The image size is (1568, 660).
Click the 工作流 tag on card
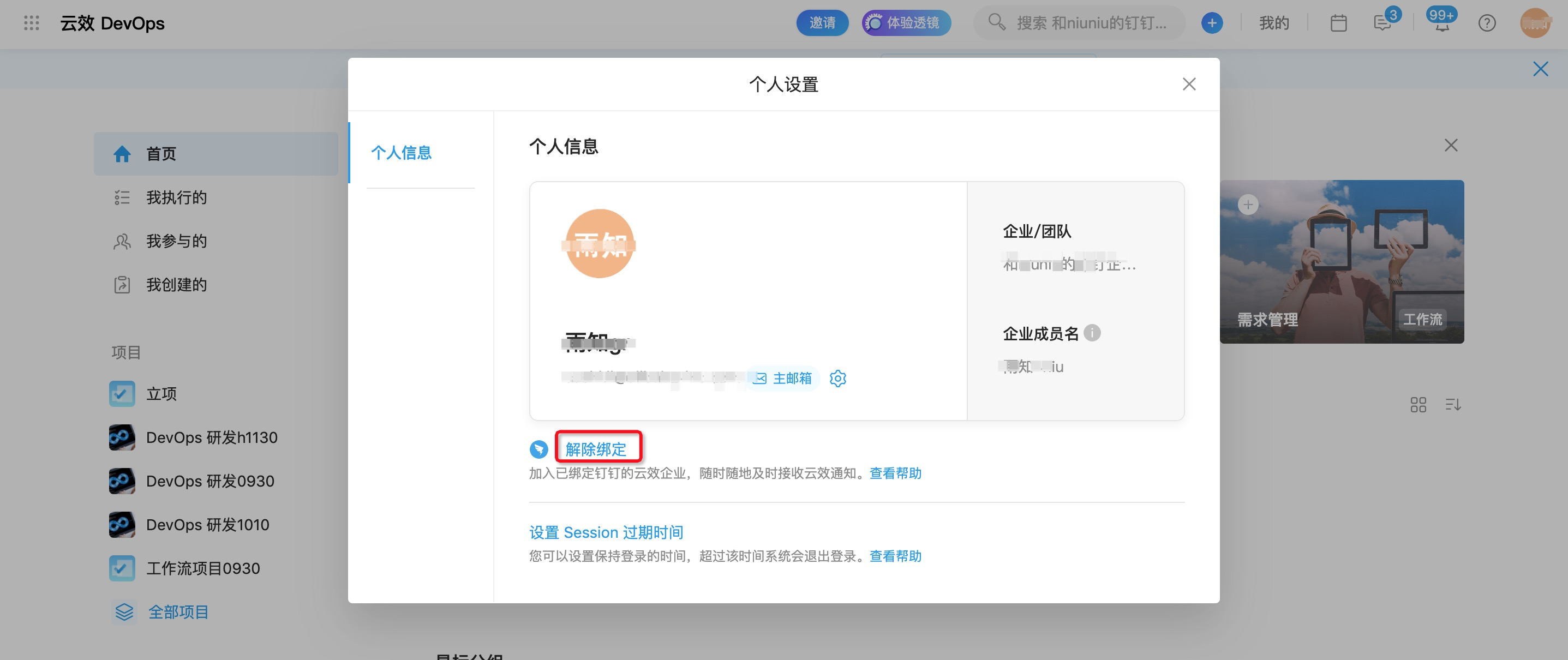tap(1422, 319)
